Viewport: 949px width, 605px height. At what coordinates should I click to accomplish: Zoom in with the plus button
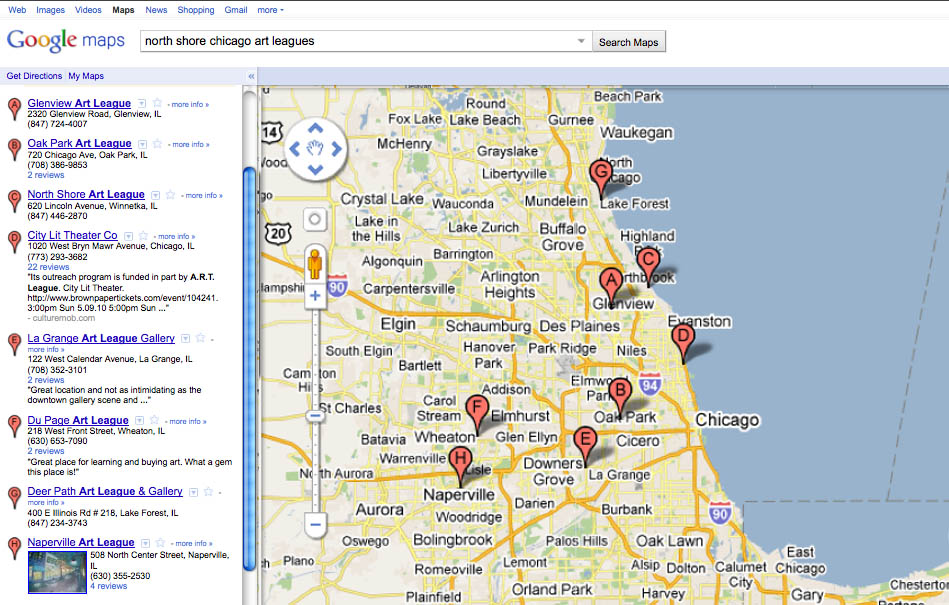[x=315, y=296]
